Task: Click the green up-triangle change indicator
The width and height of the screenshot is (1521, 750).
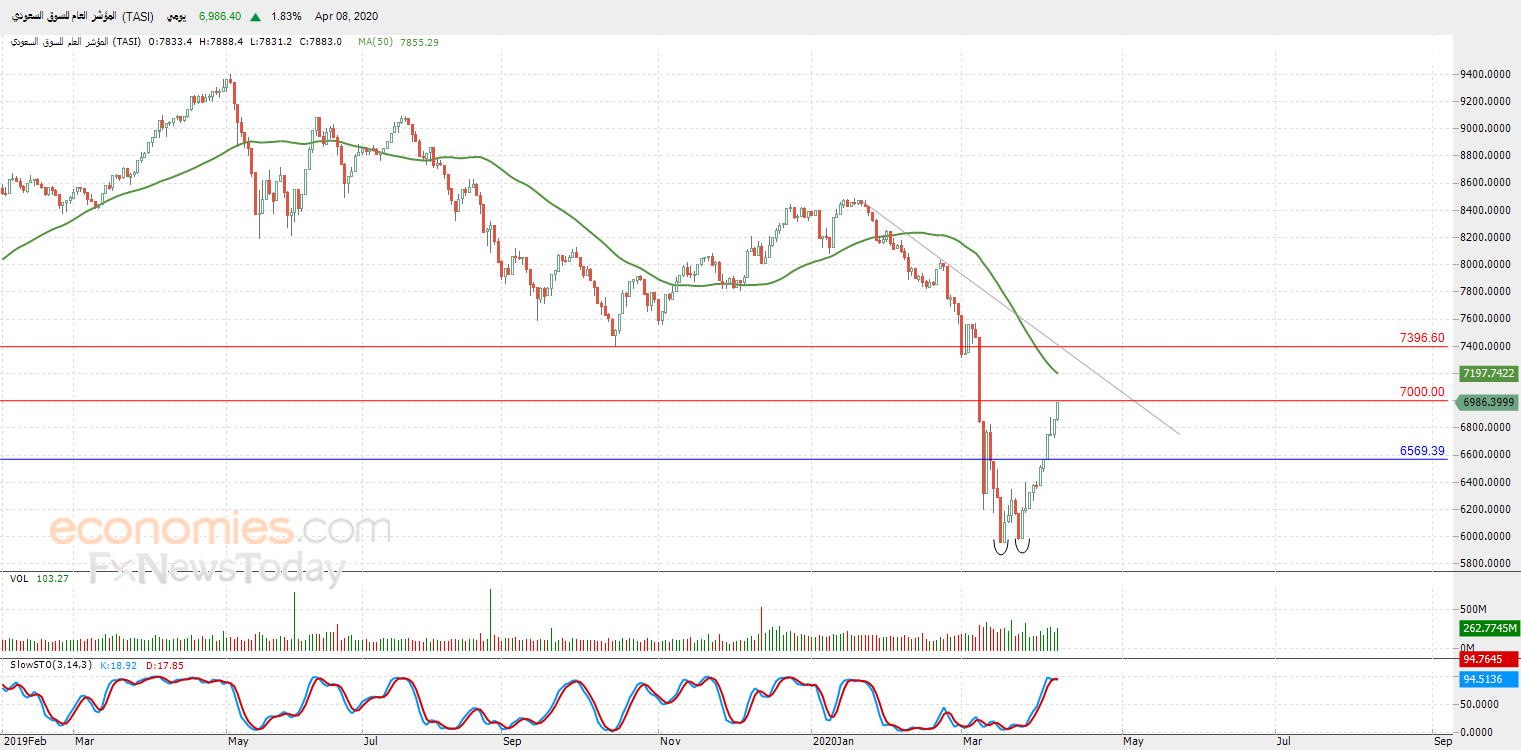Action: click(x=257, y=17)
